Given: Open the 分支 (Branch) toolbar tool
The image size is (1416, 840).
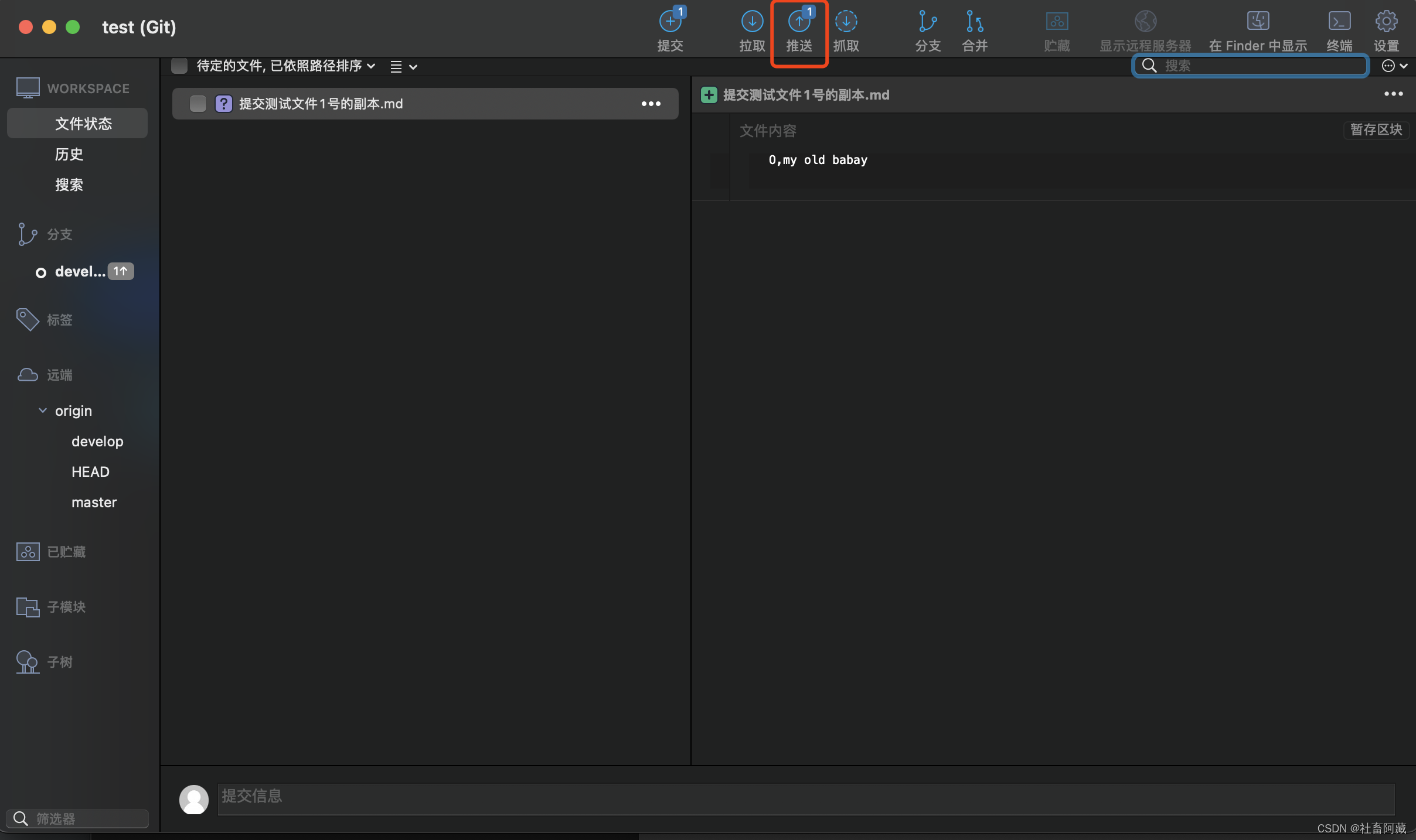Looking at the screenshot, I should pyautogui.click(x=928, y=22).
